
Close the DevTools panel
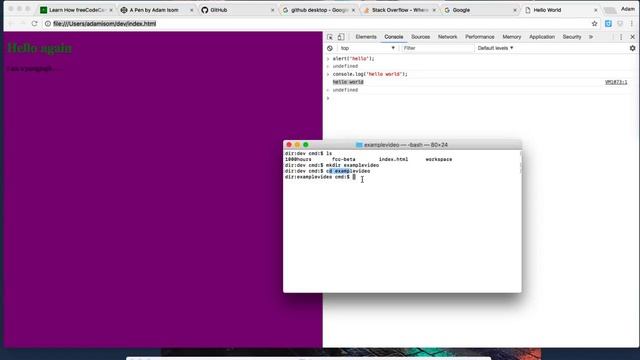click(632, 37)
